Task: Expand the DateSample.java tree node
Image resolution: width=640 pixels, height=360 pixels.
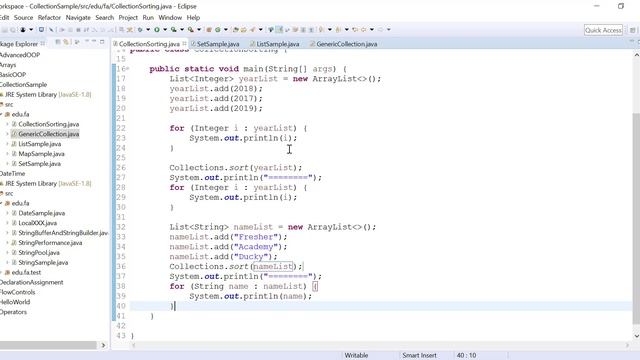Action: pos(7,213)
